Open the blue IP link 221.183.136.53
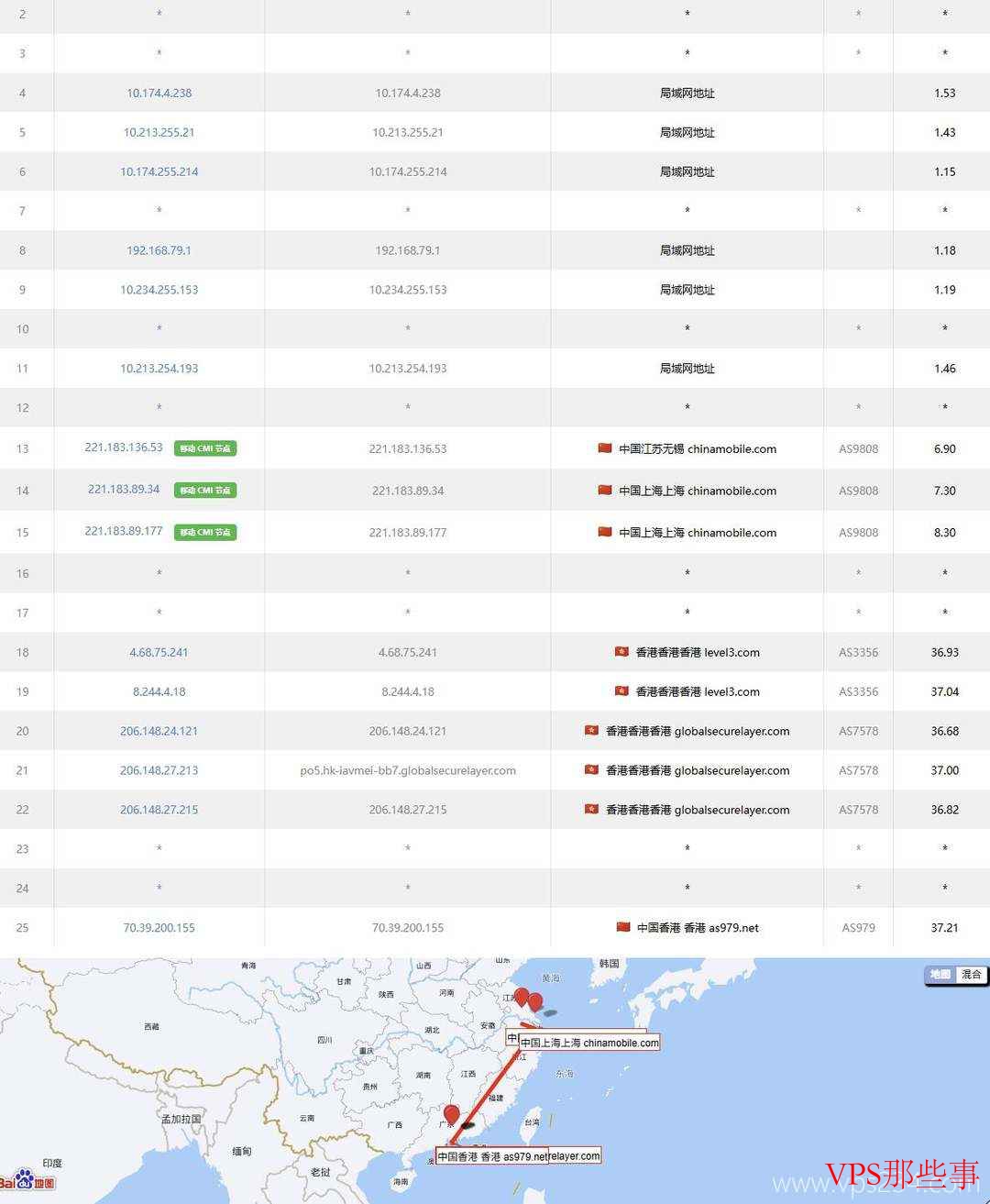This screenshot has height=1204, width=990. coord(124,447)
